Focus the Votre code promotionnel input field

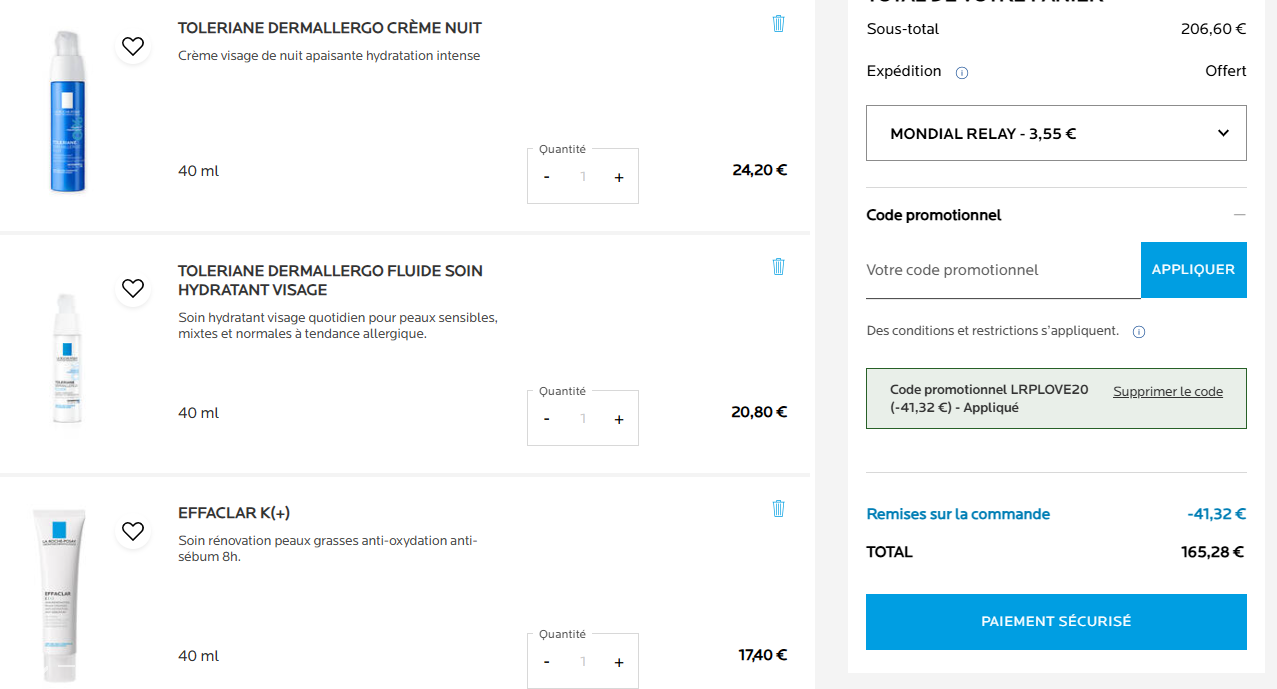[1002, 270]
